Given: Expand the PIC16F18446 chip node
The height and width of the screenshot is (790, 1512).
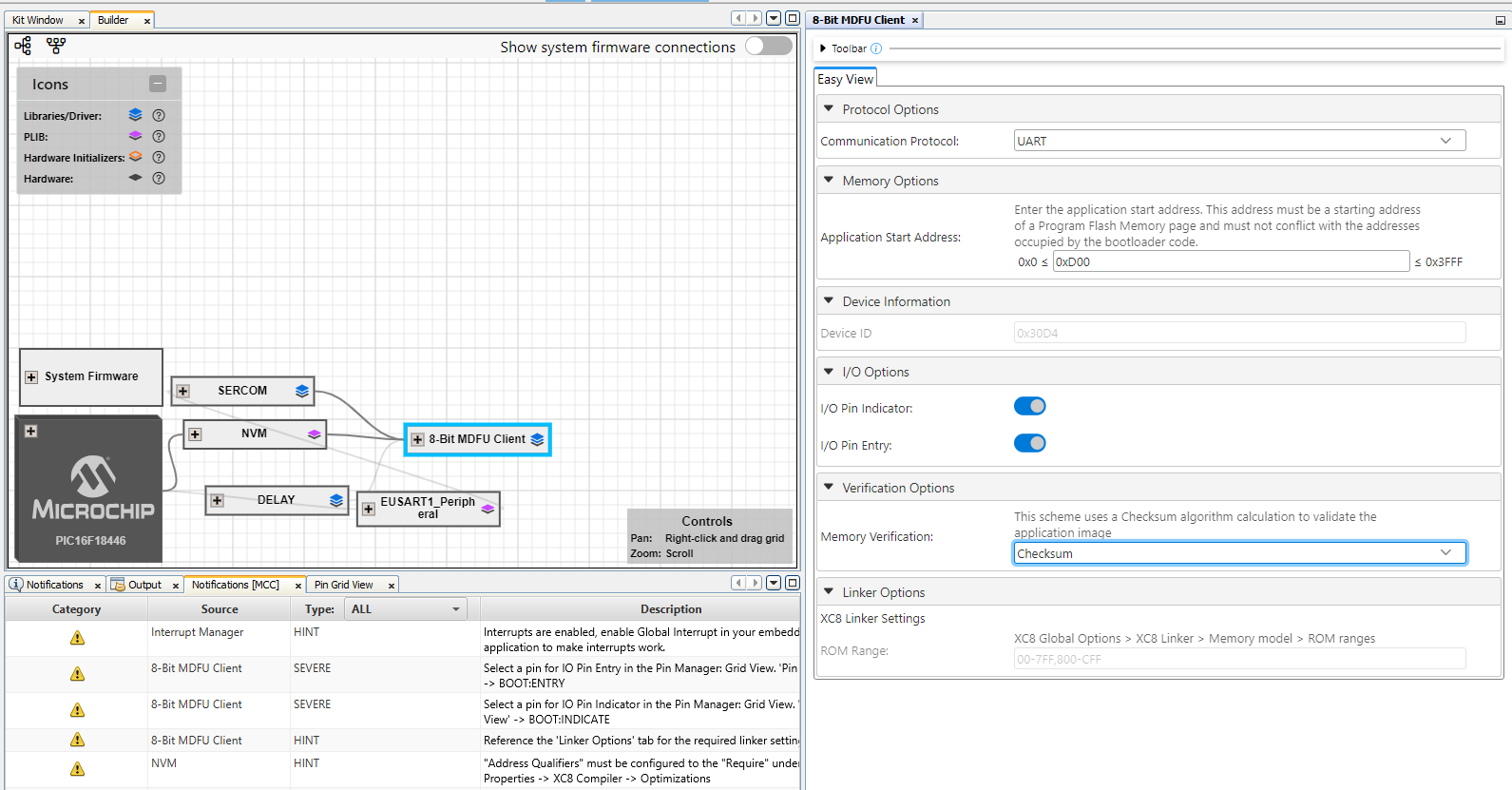Looking at the screenshot, I should point(30,432).
